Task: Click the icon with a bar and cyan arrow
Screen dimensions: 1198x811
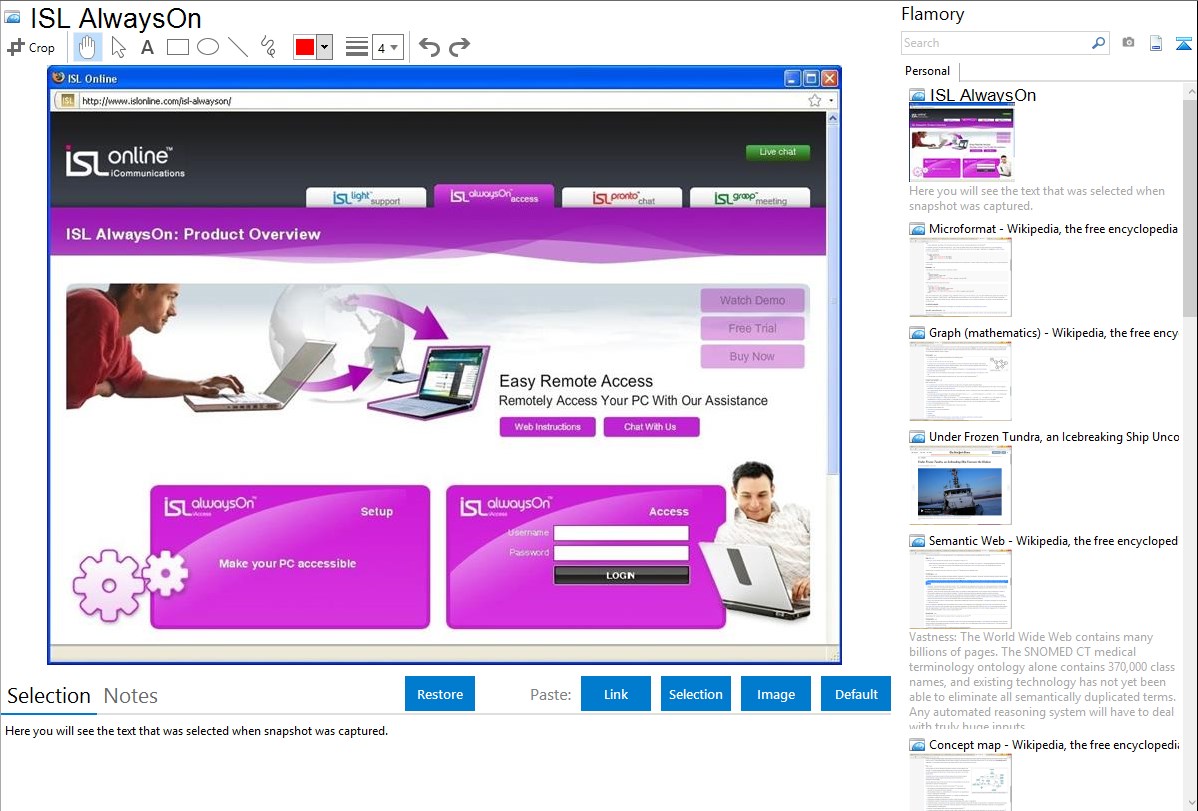Action: (1183, 43)
